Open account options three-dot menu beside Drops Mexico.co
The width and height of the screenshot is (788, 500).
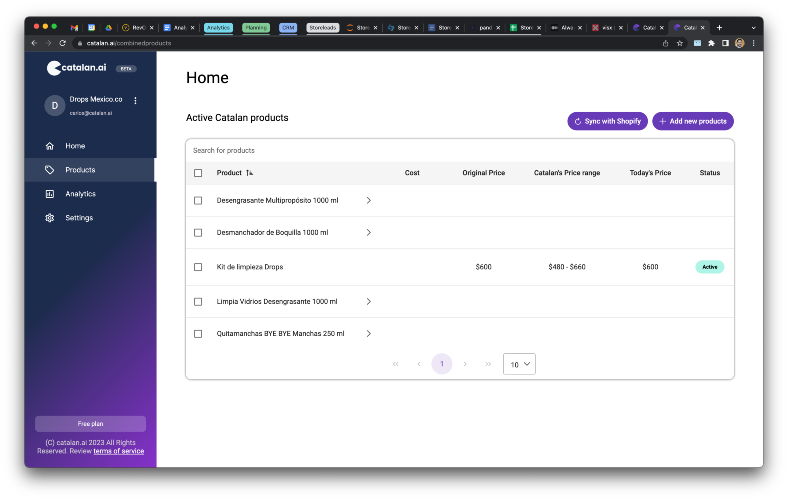coord(135,101)
